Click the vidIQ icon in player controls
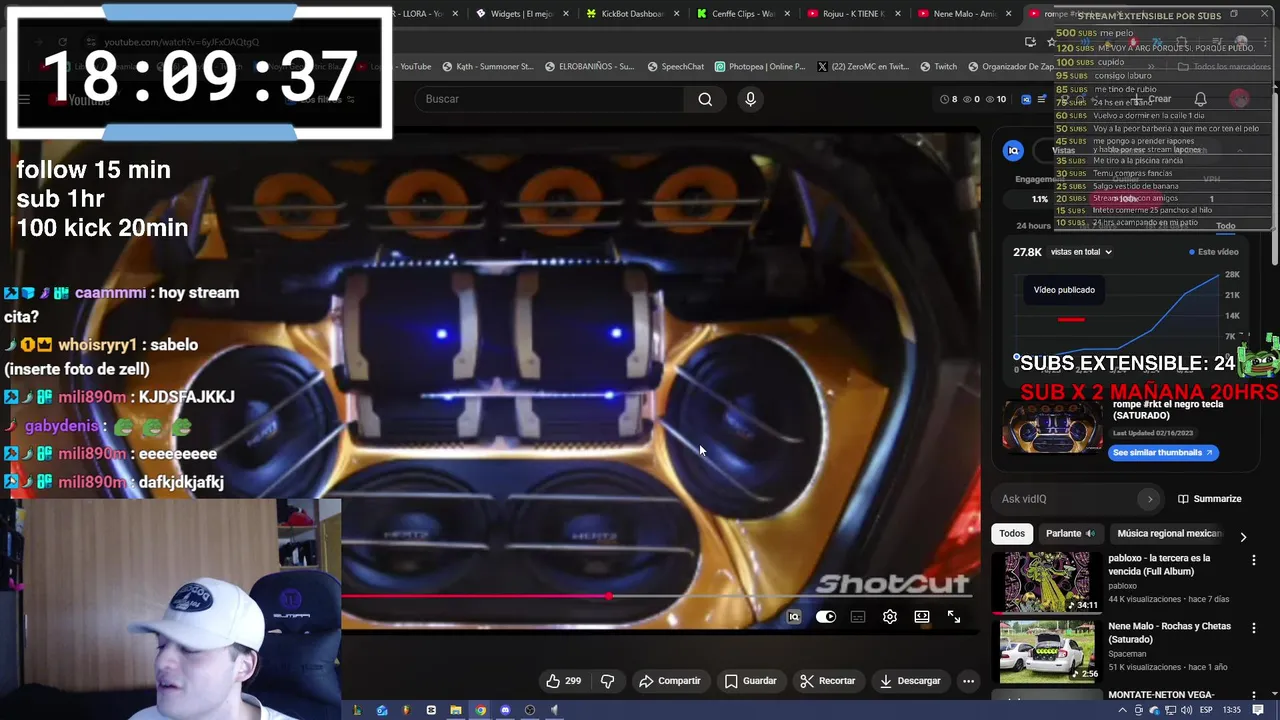 pyautogui.click(x=794, y=617)
